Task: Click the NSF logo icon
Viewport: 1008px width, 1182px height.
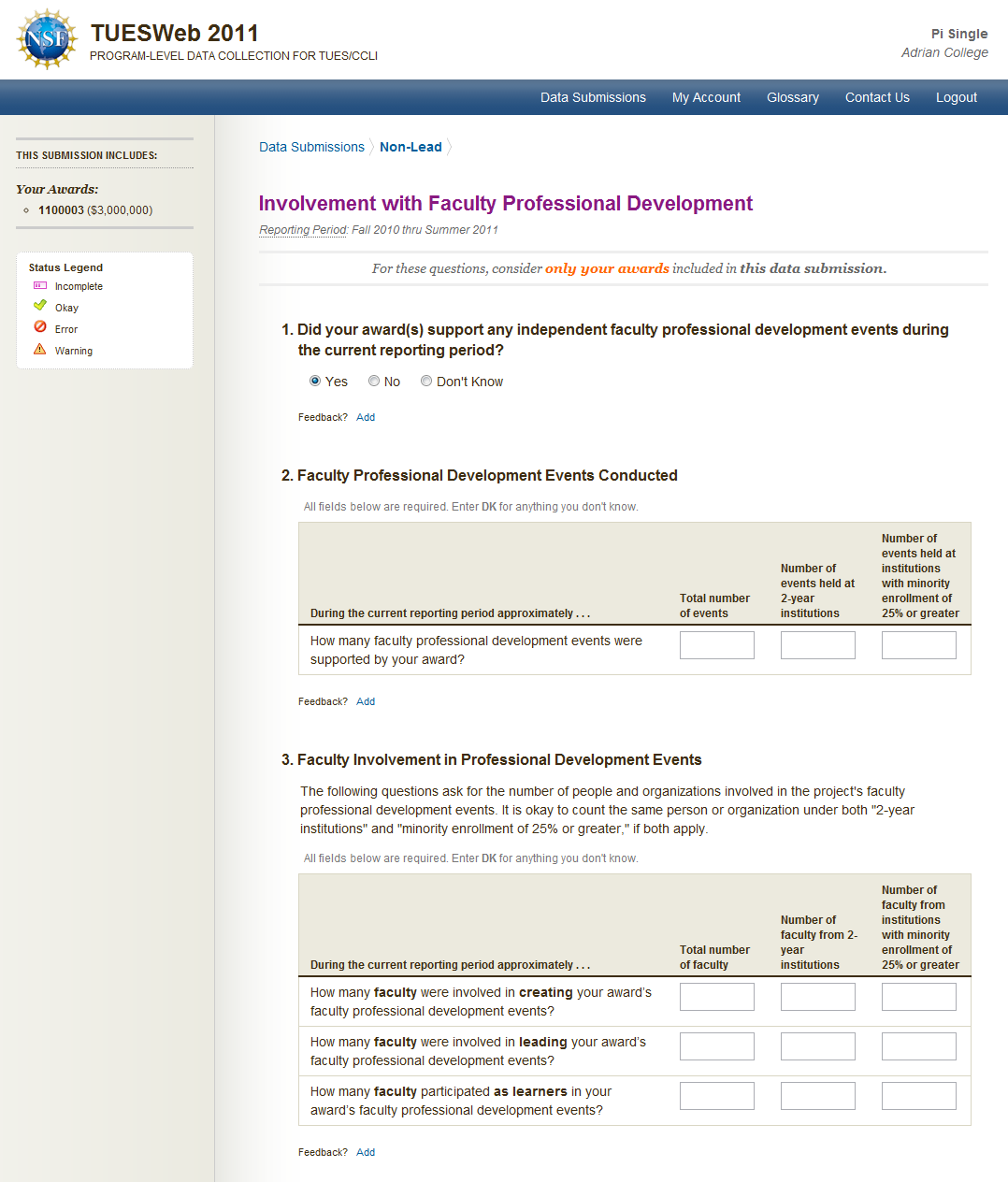Action: pos(47,39)
